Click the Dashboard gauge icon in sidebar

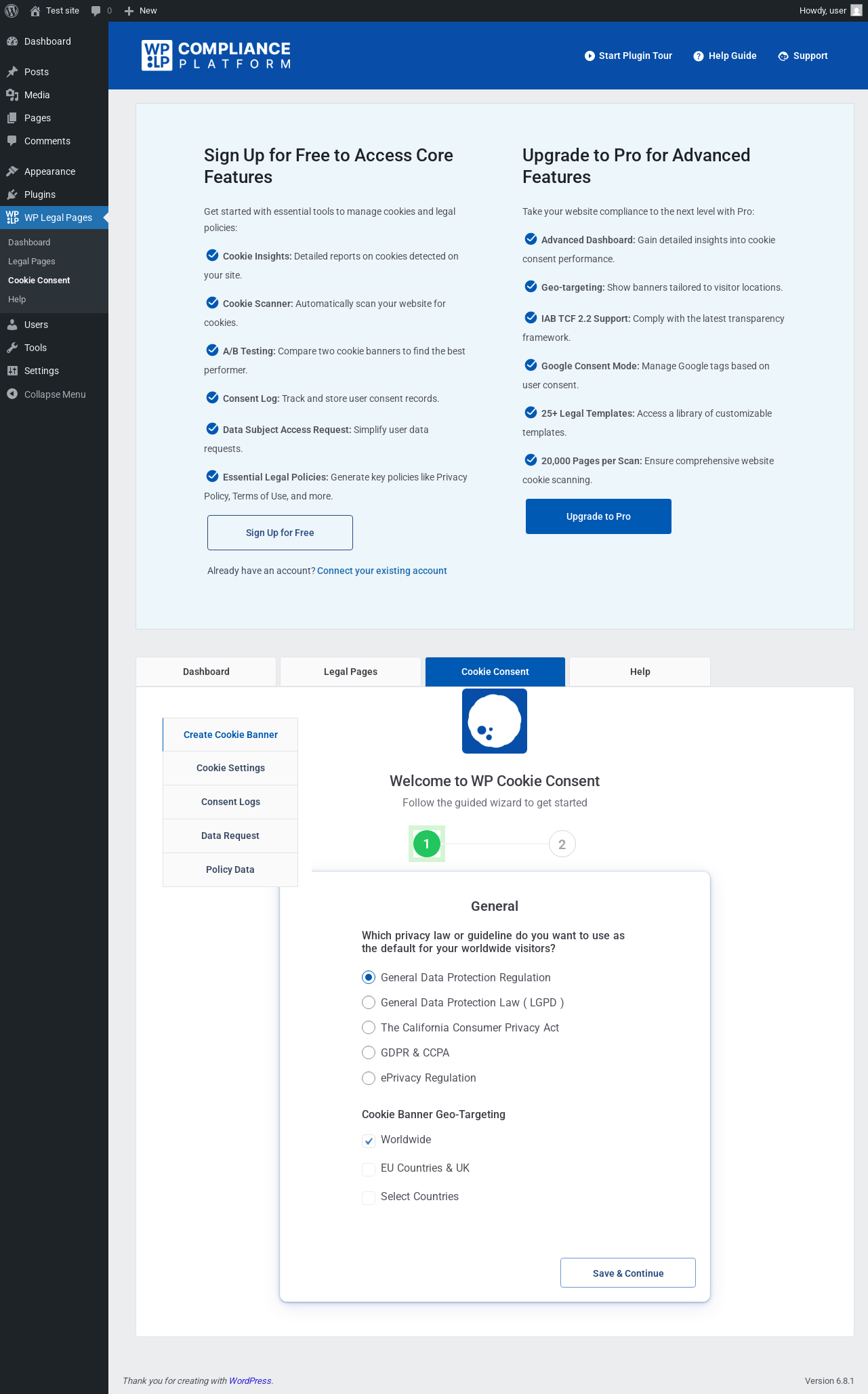pos(12,41)
